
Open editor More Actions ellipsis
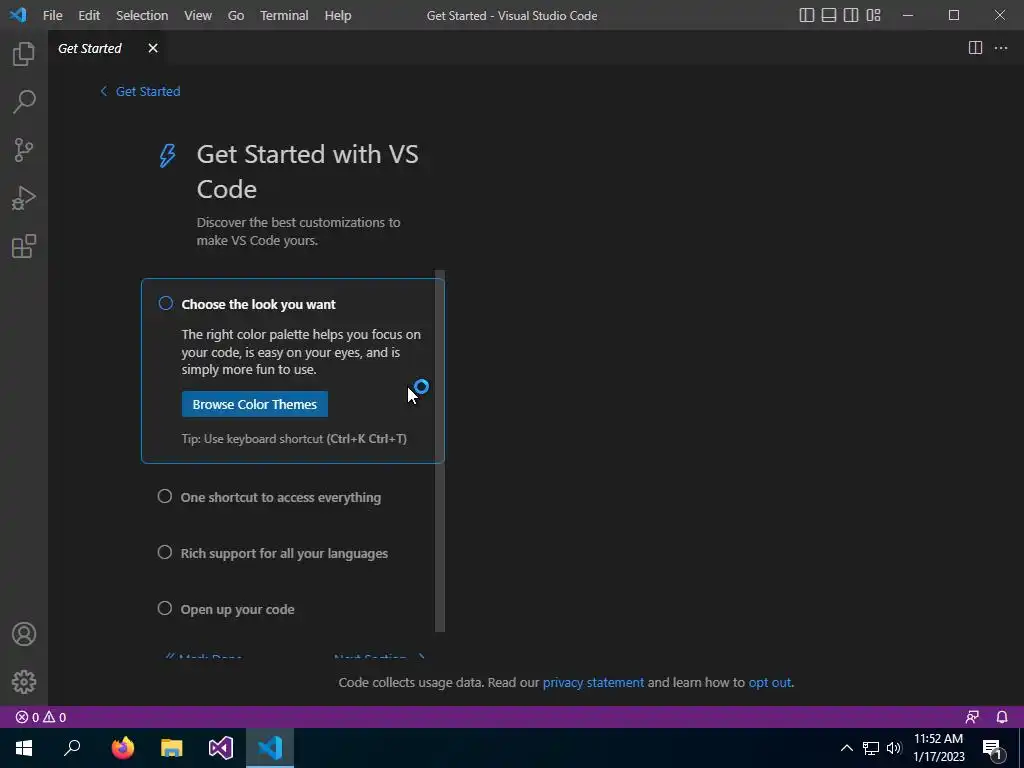pos(1000,48)
